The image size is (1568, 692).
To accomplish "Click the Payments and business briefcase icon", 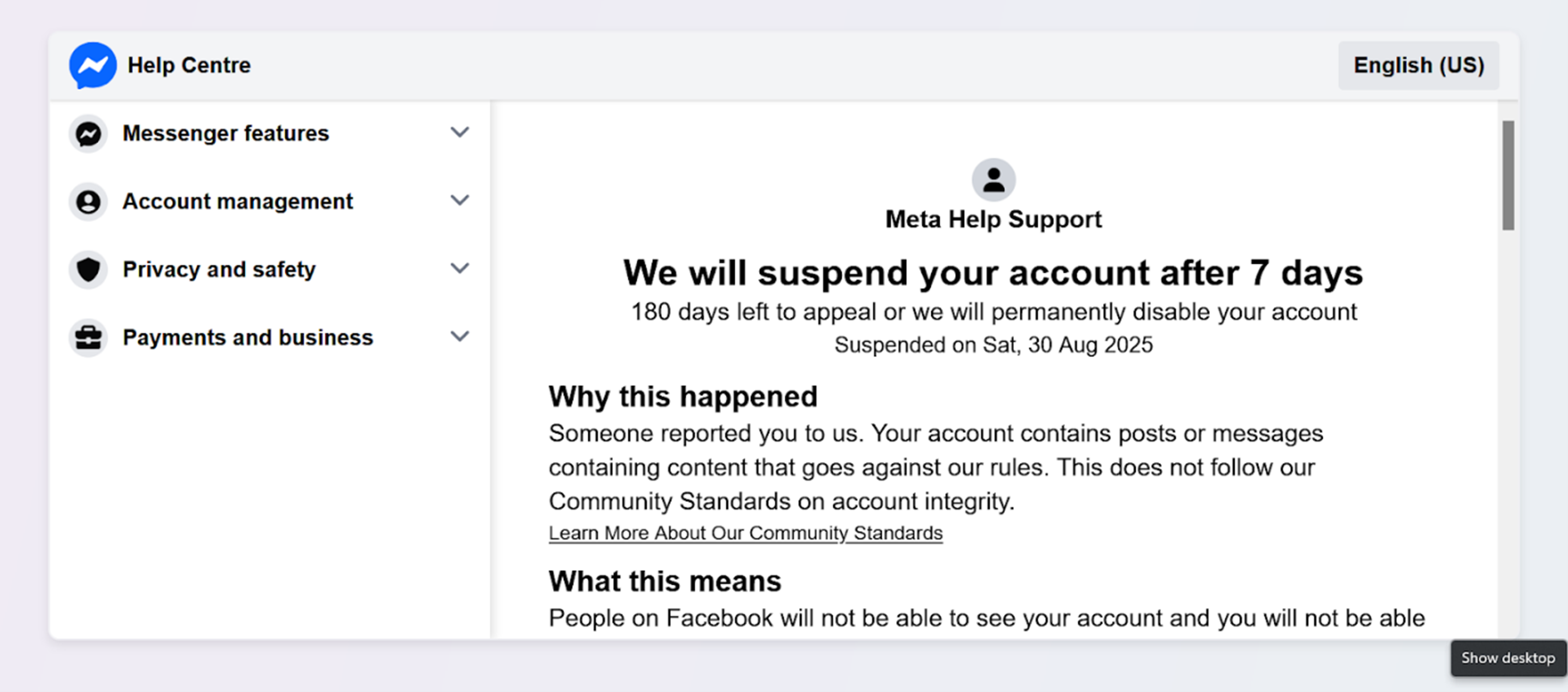I will [x=88, y=337].
